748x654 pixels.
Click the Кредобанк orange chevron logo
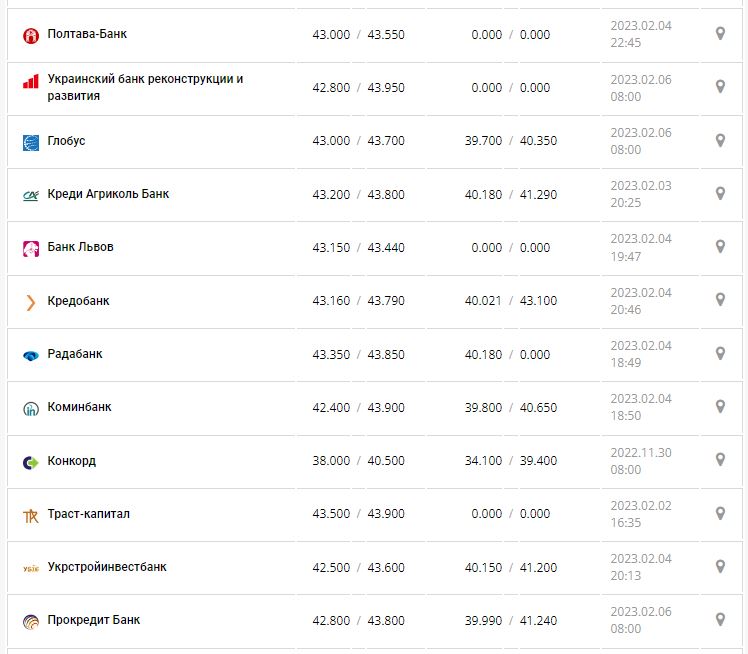pyautogui.click(x=30, y=301)
